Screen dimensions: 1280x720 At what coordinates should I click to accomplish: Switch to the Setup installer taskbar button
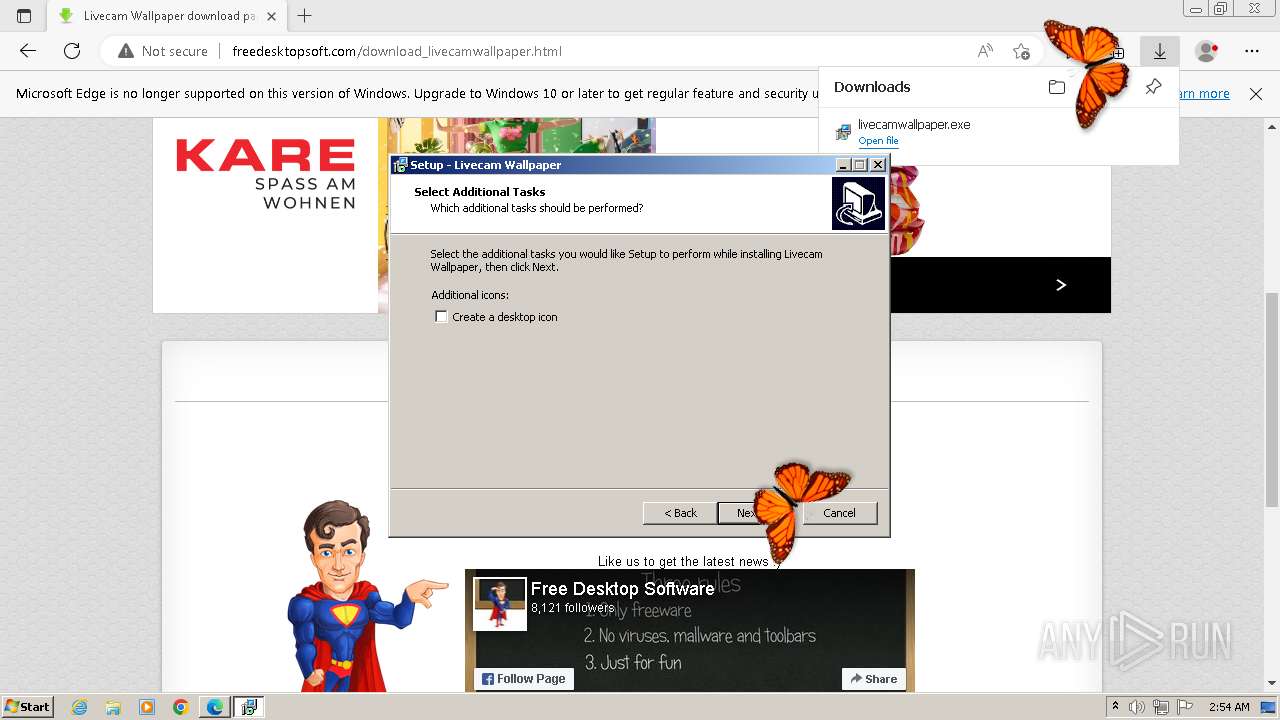pyautogui.click(x=249, y=707)
